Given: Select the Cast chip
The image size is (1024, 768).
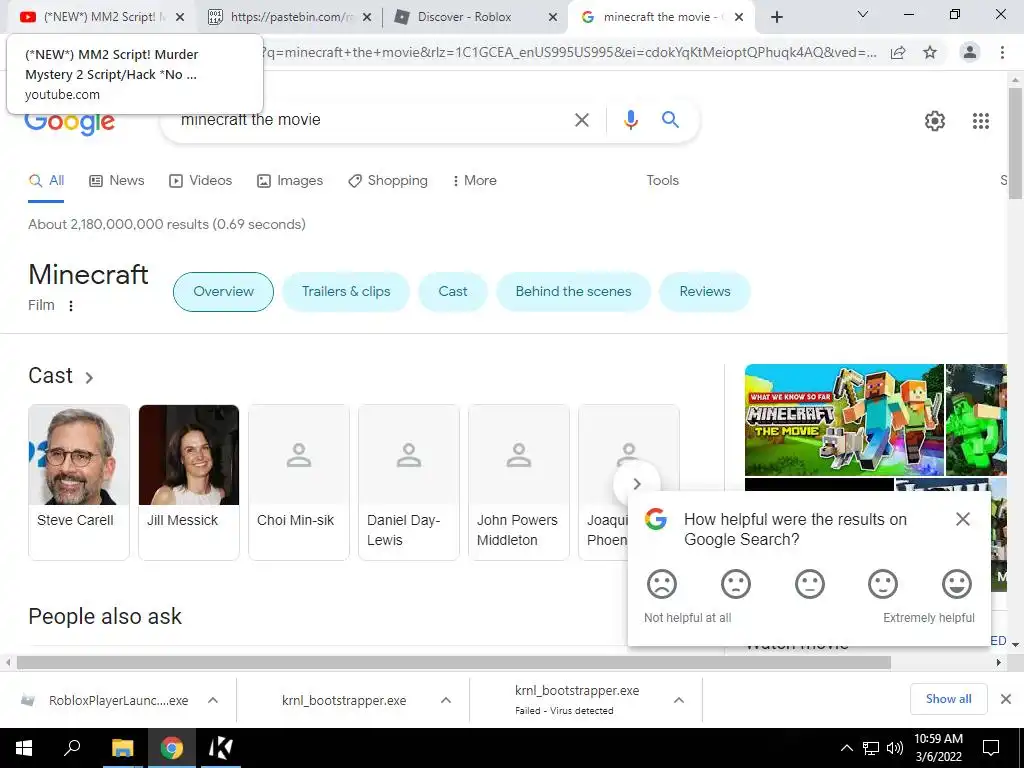Looking at the screenshot, I should 453,292.
